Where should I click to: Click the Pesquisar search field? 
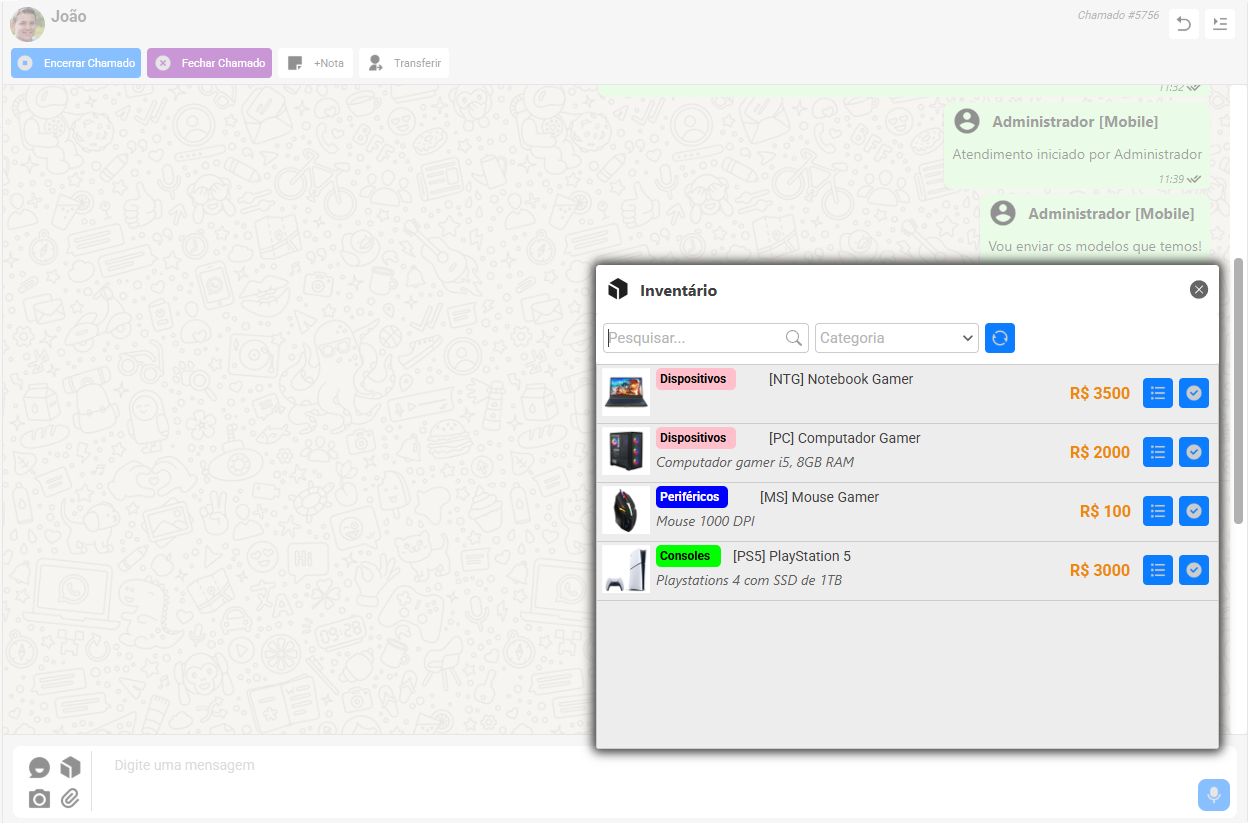[695, 338]
